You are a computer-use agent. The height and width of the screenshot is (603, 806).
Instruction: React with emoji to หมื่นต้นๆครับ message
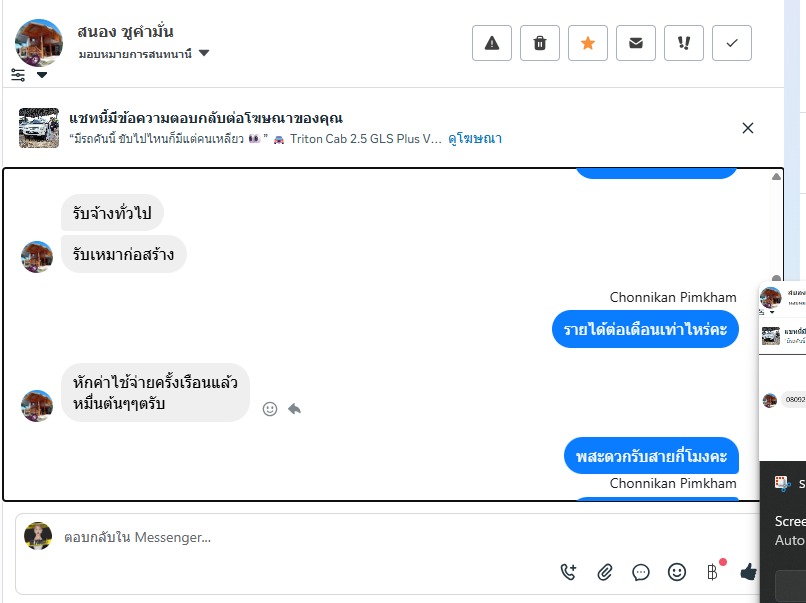tap(270, 409)
